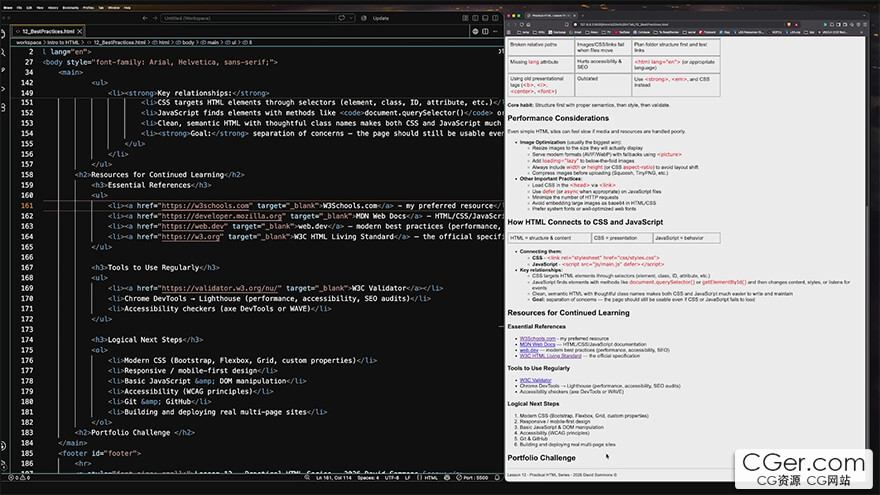Click the w3schools.com URL in line 161
This screenshot has width=880, height=495.
click(205, 205)
